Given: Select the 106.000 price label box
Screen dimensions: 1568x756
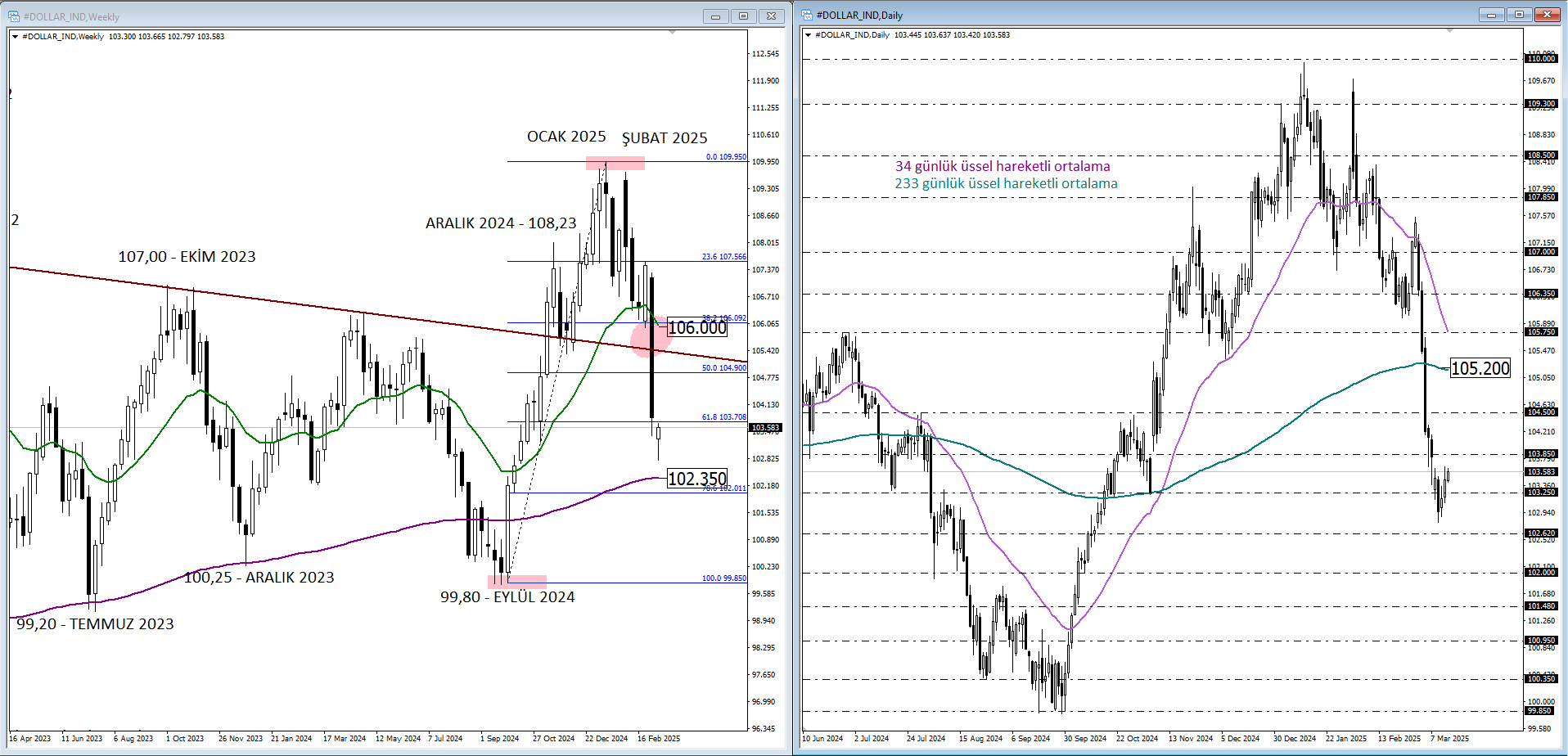Looking at the screenshot, I should [697, 328].
